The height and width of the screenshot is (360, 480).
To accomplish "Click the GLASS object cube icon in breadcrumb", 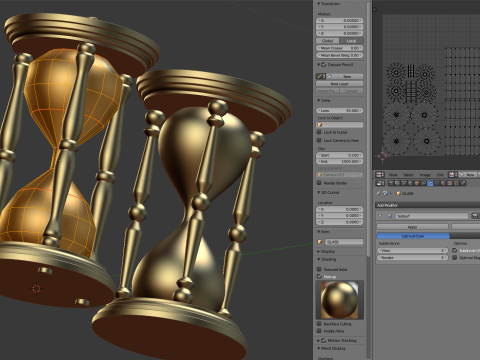I will tap(398, 193).
